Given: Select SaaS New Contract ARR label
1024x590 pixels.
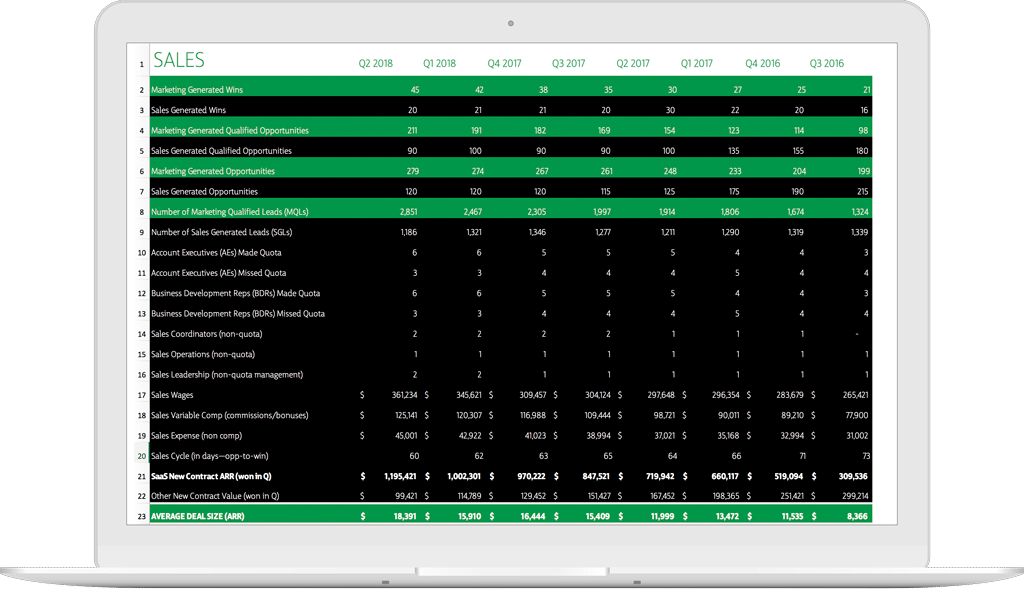Looking at the screenshot, I should click(211, 476).
